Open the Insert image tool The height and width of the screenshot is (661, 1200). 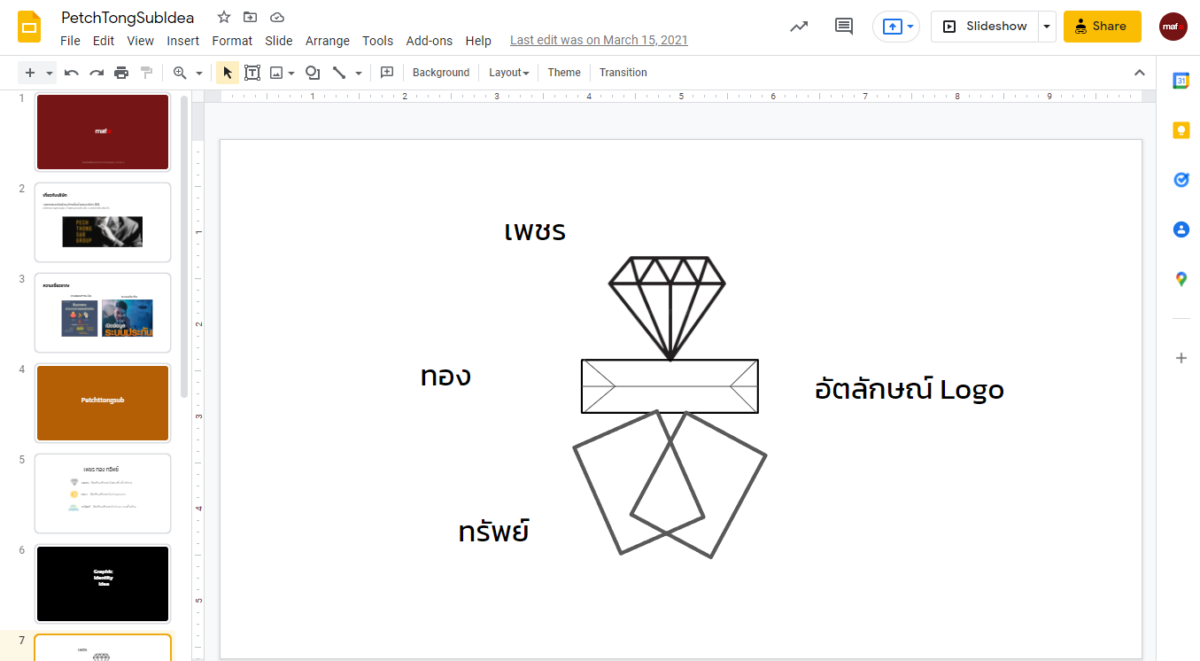pos(277,72)
